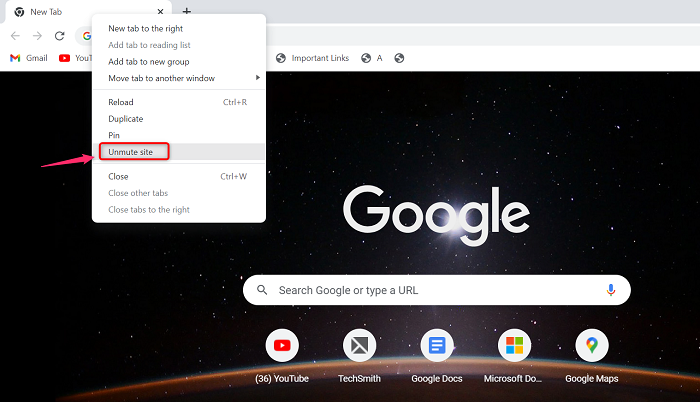The height and width of the screenshot is (402, 700).
Task: Open the YouTube shortcut tile
Action: pyautogui.click(x=282, y=356)
